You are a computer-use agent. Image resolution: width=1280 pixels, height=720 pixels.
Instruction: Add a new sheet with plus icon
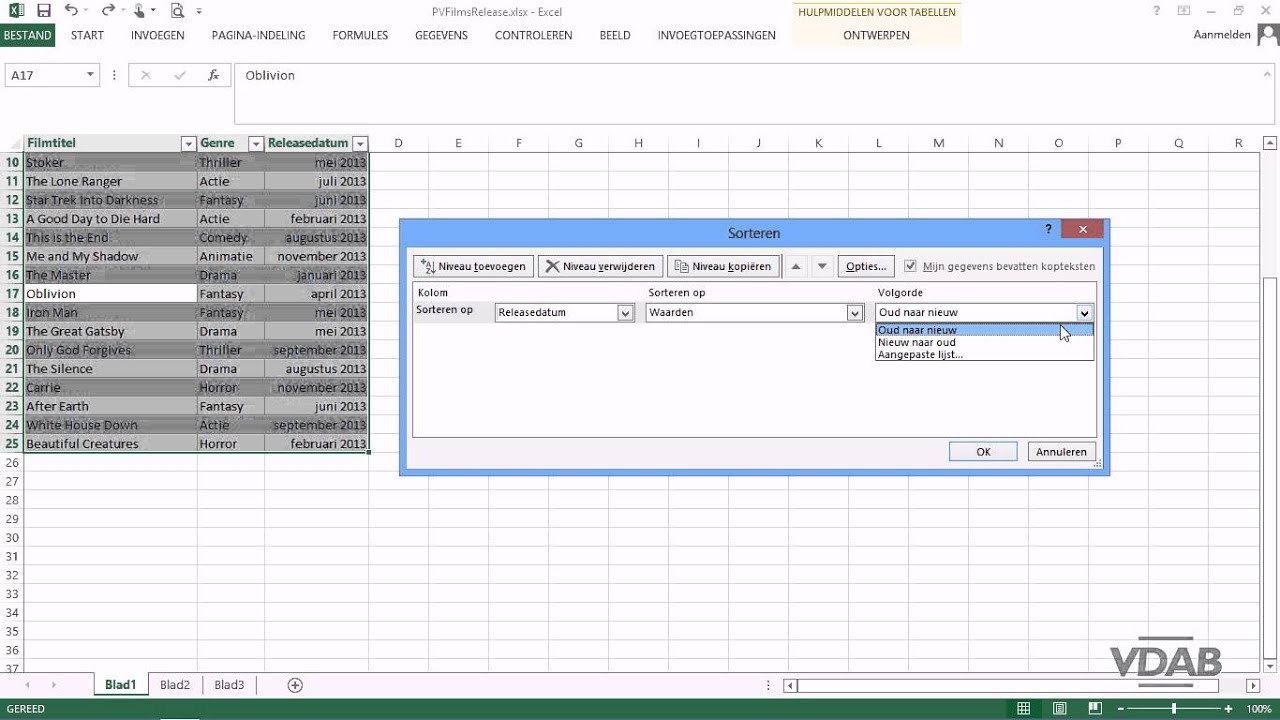[295, 685]
